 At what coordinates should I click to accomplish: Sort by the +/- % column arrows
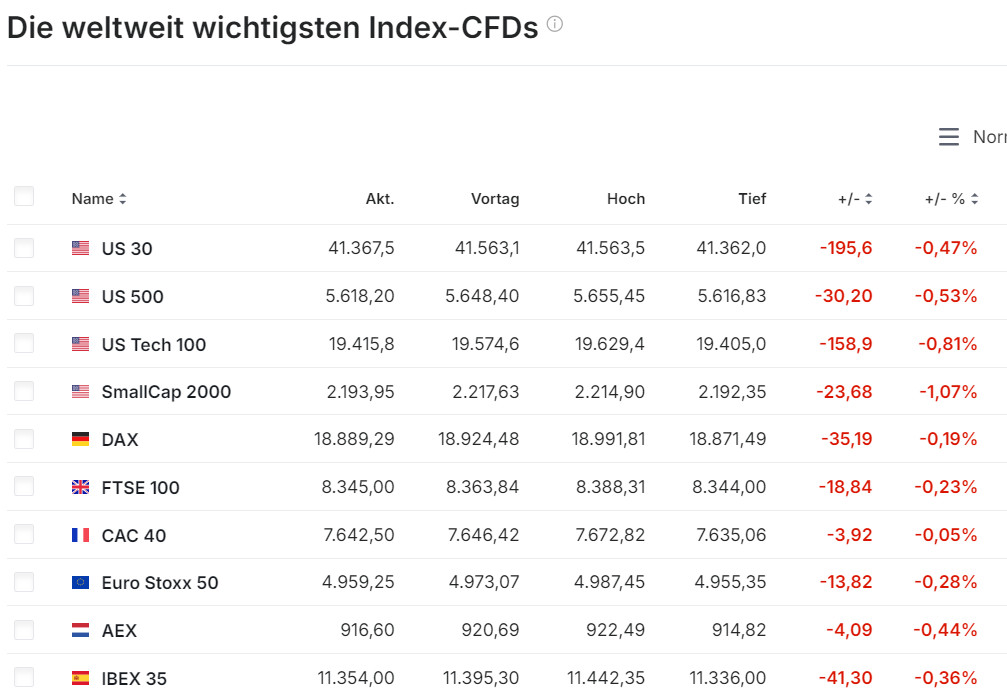pyautogui.click(x=974, y=199)
